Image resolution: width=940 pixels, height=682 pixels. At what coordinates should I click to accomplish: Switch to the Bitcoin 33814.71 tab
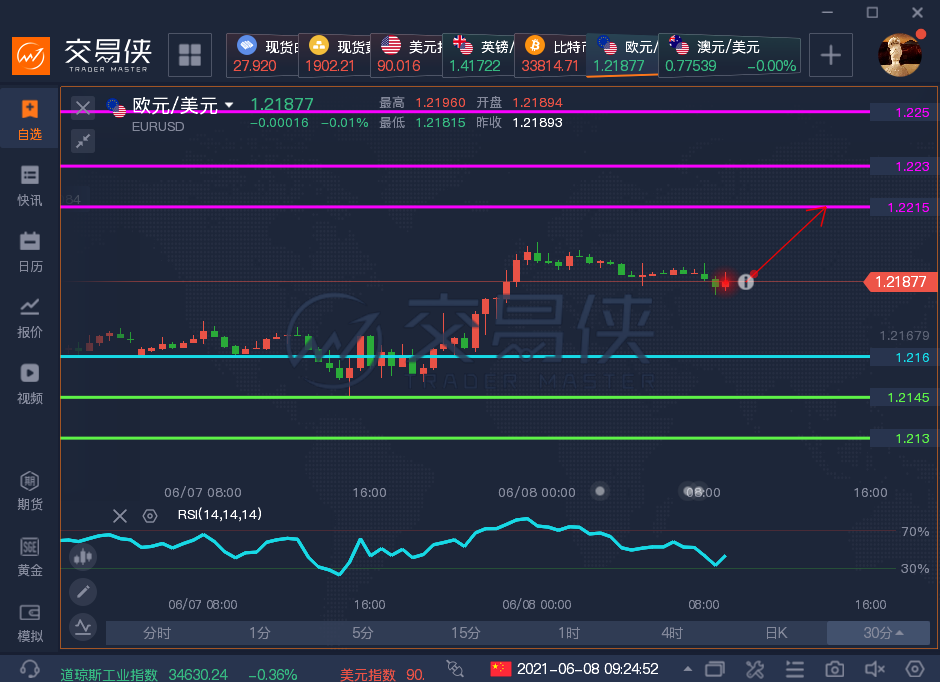[x=550, y=55]
